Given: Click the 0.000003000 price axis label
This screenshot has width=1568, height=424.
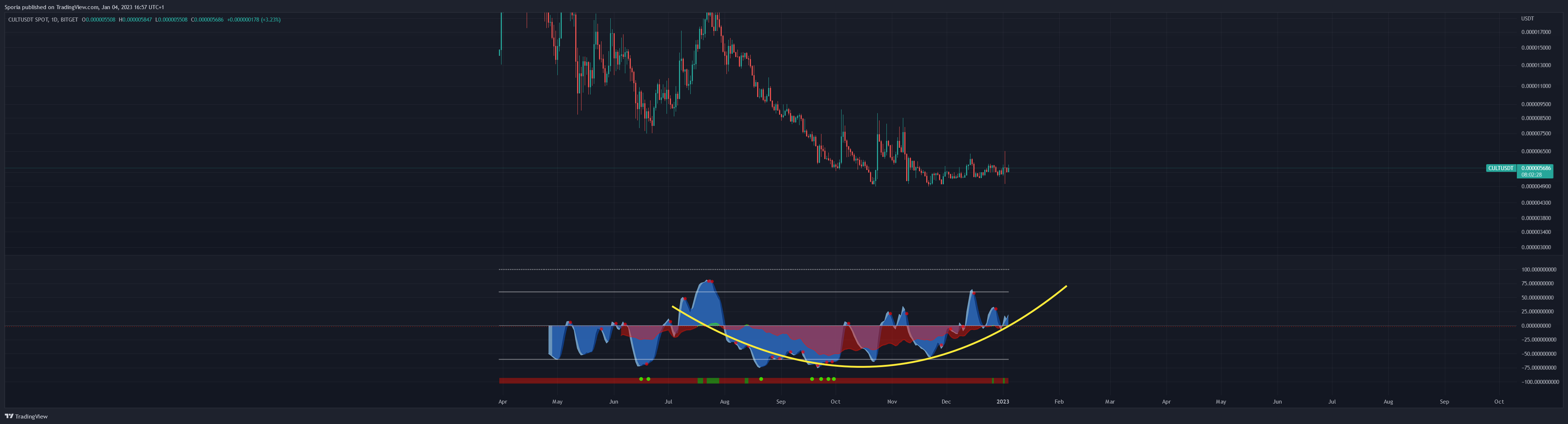Looking at the screenshot, I should (1536, 248).
